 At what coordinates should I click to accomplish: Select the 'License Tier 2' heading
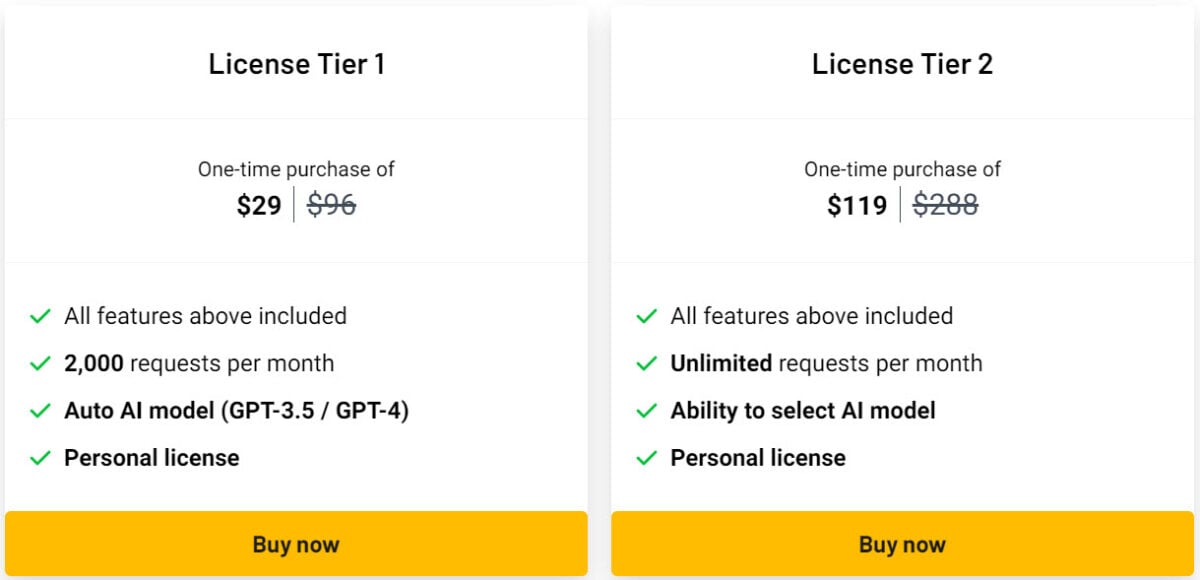[x=902, y=64]
